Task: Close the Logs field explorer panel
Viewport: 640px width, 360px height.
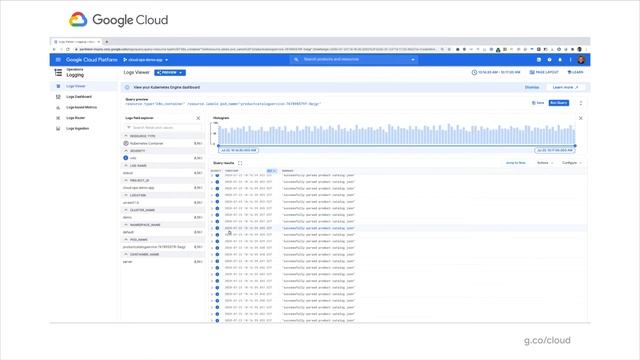Action: tap(198, 118)
